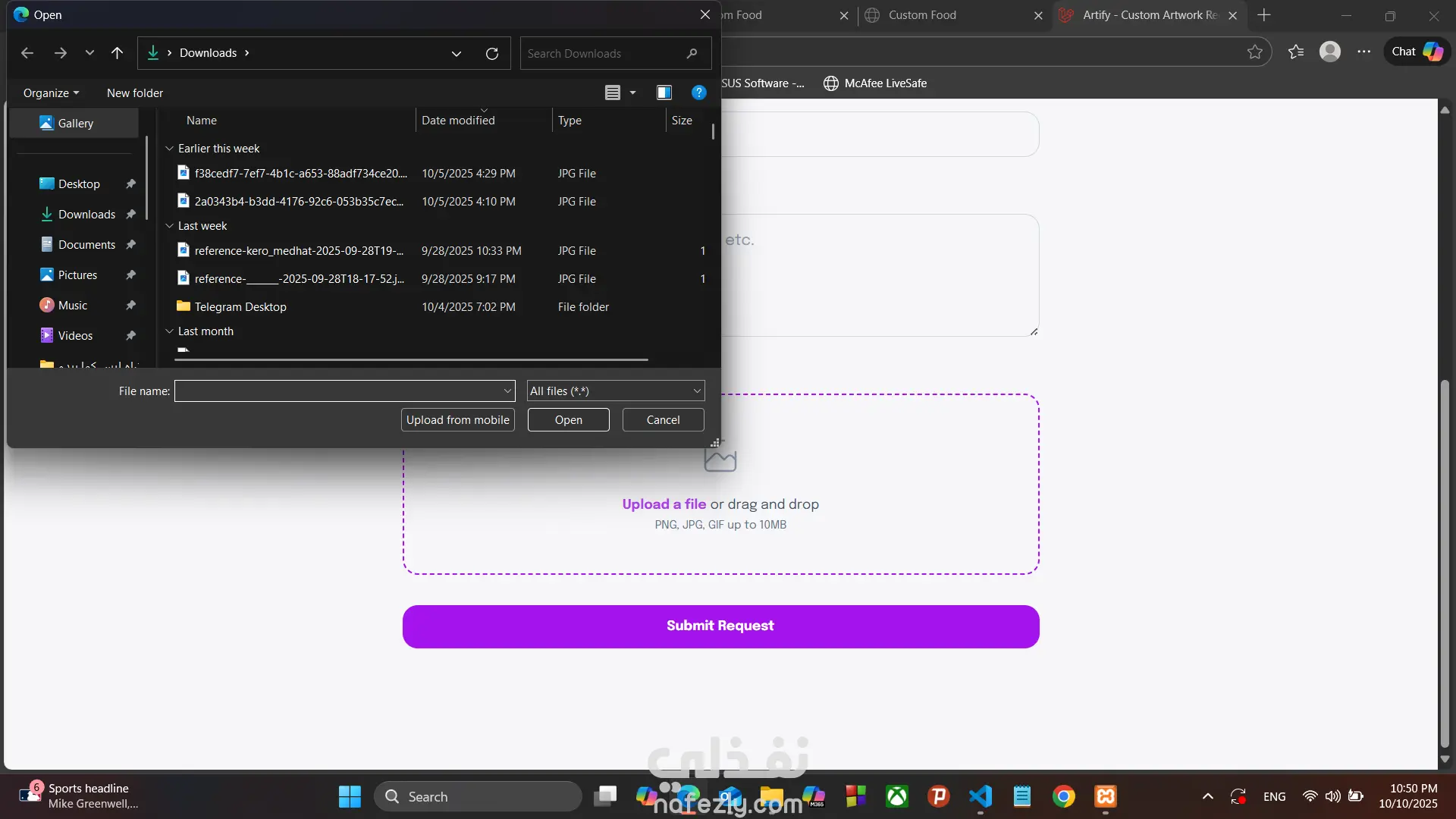
Task: Select Pictures in the navigation pane
Action: click(x=77, y=275)
